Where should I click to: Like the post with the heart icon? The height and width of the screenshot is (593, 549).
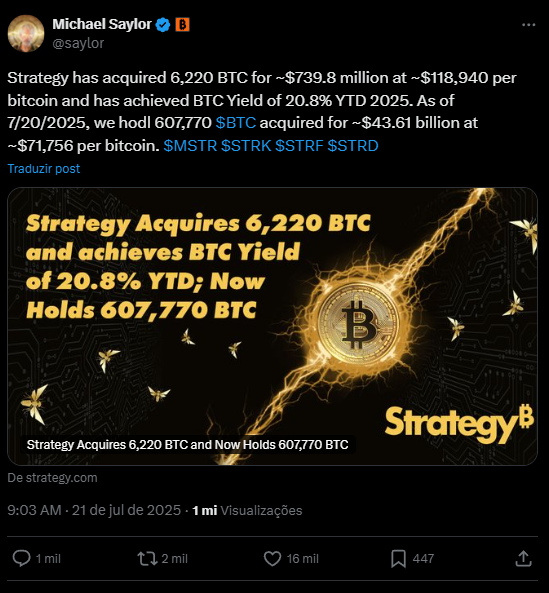point(272,559)
